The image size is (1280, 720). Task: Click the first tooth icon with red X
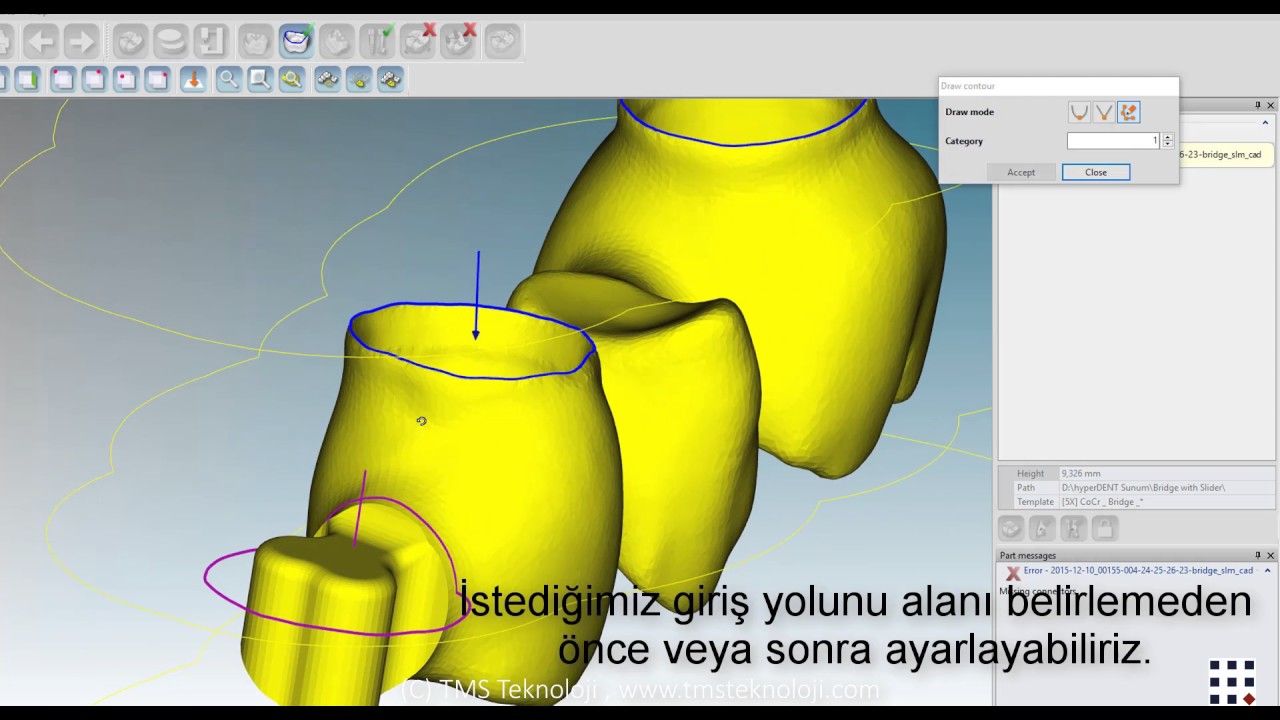click(x=418, y=41)
